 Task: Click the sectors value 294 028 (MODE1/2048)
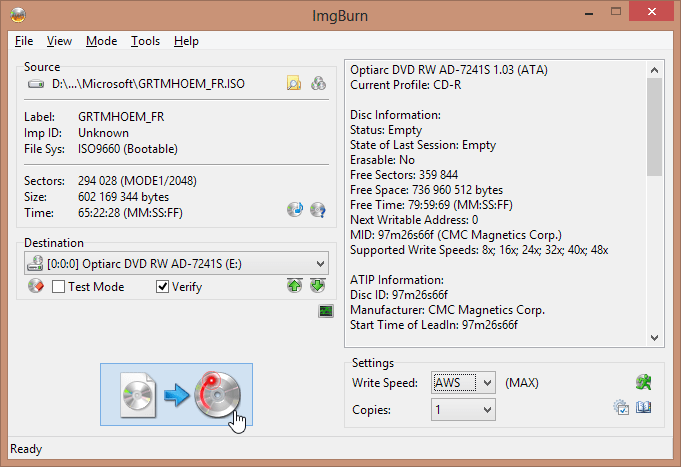[137, 181]
